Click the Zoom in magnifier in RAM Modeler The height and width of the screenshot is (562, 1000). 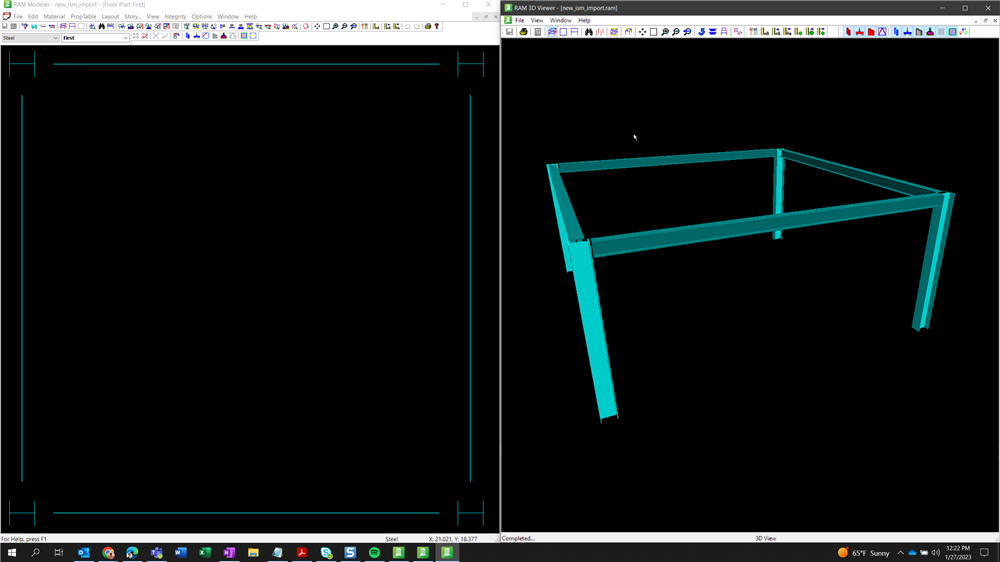point(335,26)
